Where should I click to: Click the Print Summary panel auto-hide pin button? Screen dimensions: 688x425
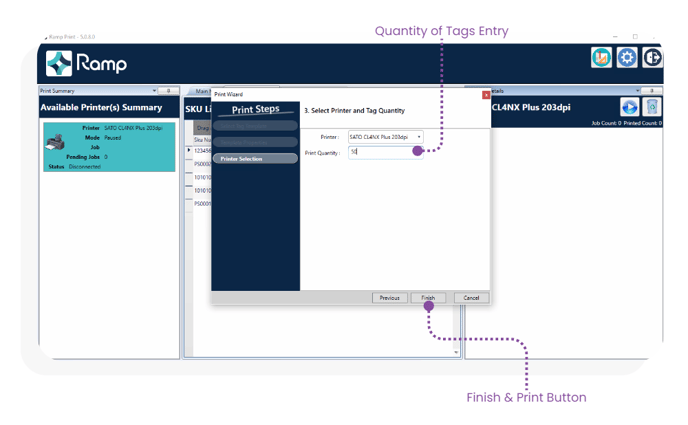pyautogui.click(x=168, y=91)
